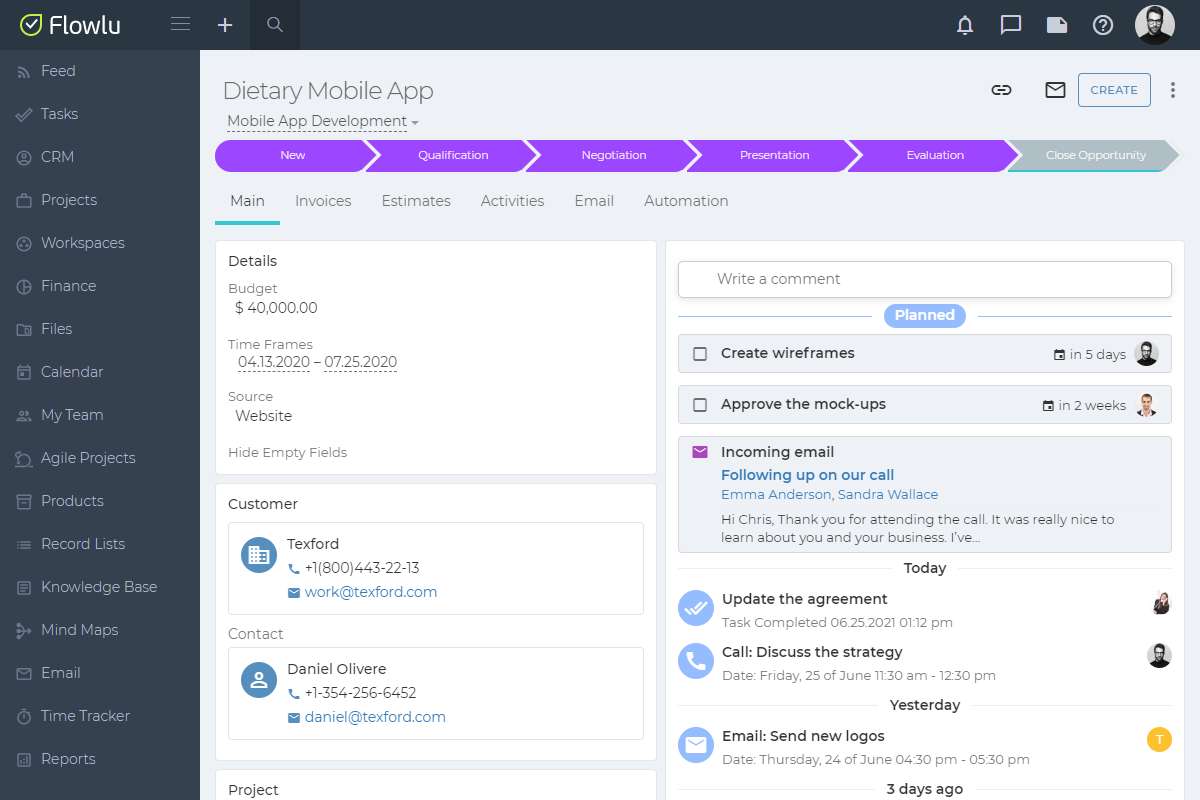Image resolution: width=1200 pixels, height=800 pixels.
Task: Open the three-dot more options menu
Action: coord(1173,90)
